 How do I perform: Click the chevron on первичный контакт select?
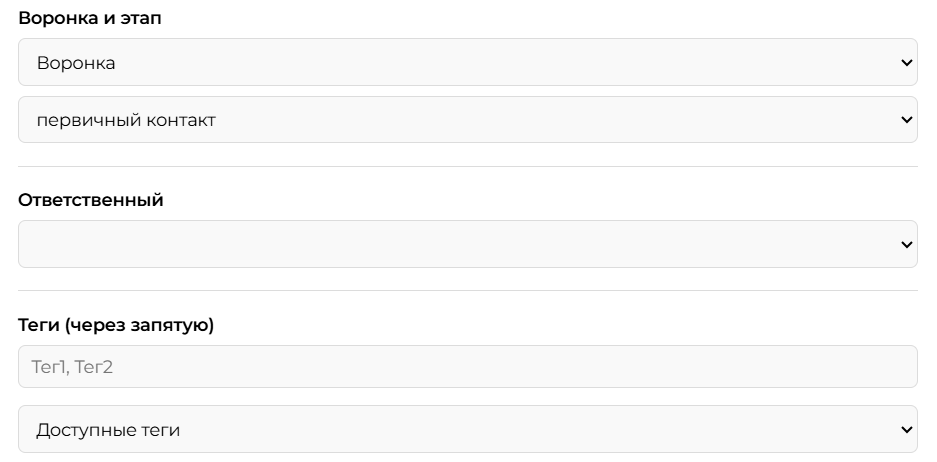(907, 120)
